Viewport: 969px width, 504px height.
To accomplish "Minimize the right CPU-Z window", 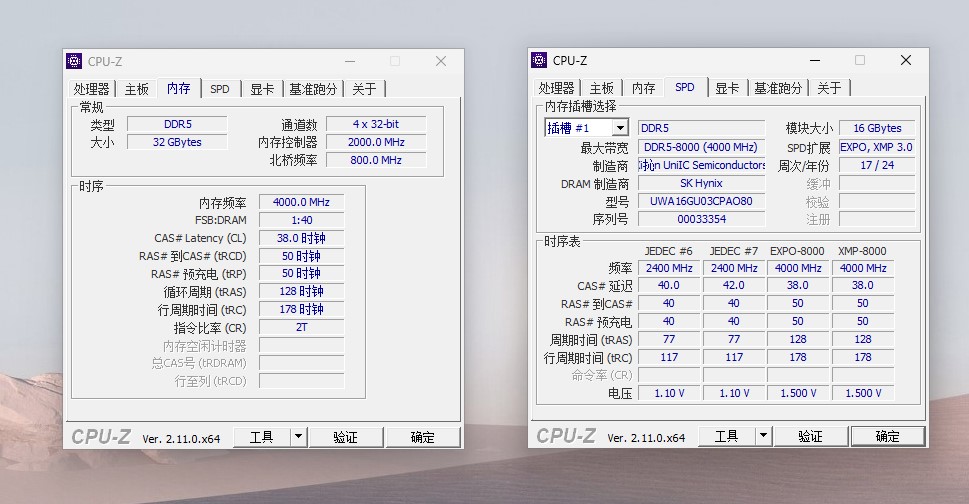I will pyautogui.click(x=815, y=60).
